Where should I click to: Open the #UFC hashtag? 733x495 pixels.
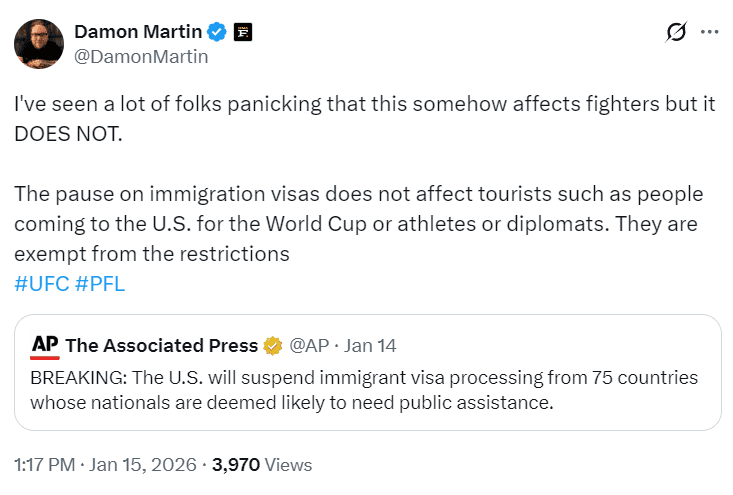click(42, 283)
